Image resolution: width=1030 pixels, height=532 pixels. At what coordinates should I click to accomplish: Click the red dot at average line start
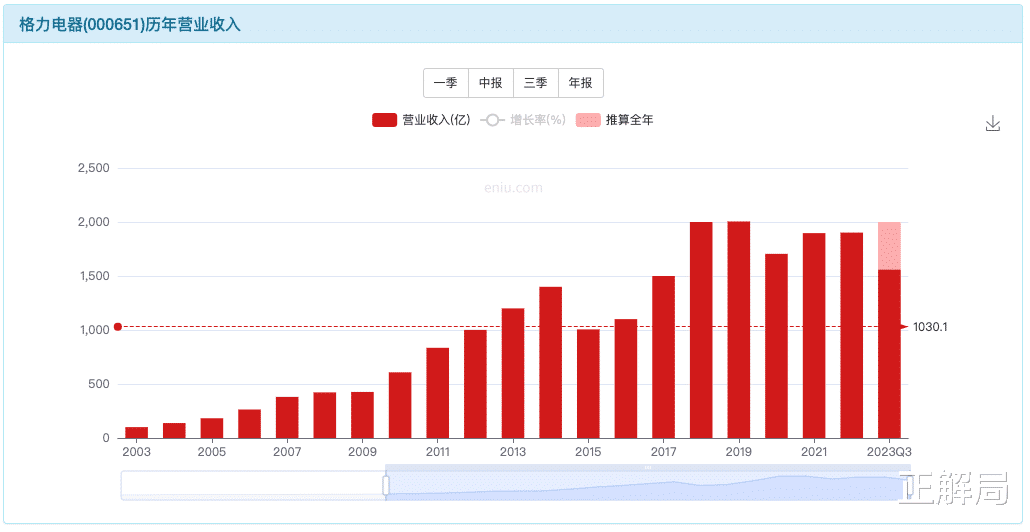(x=118, y=327)
